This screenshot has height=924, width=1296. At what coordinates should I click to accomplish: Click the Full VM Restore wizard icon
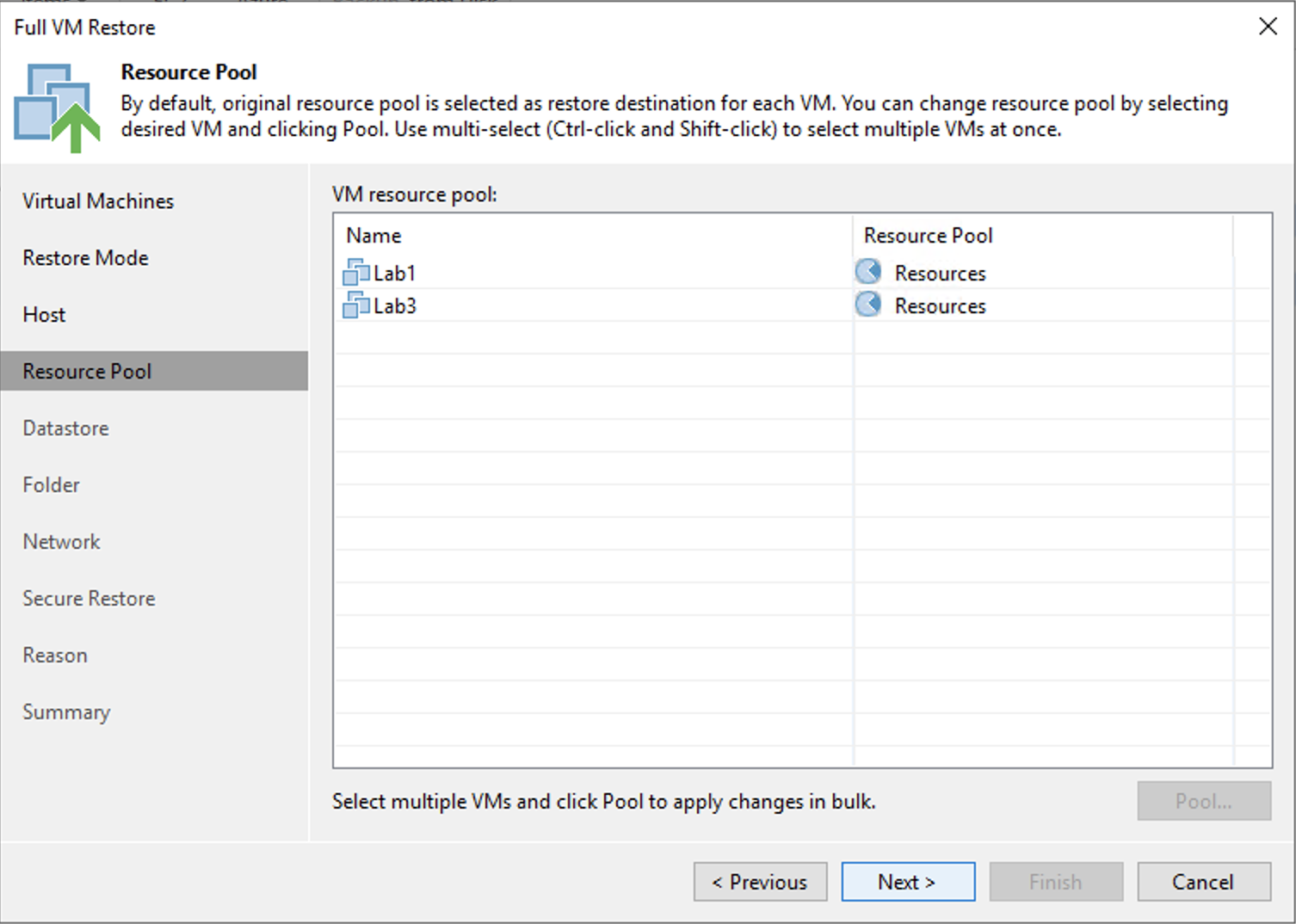tap(57, 108)
